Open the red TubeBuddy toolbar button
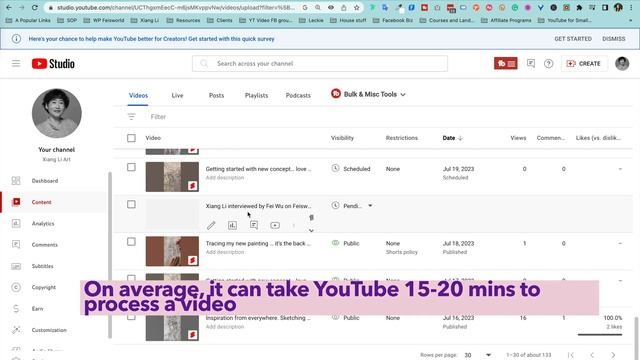This screenshot has height=360, width=640. (506, 63)
